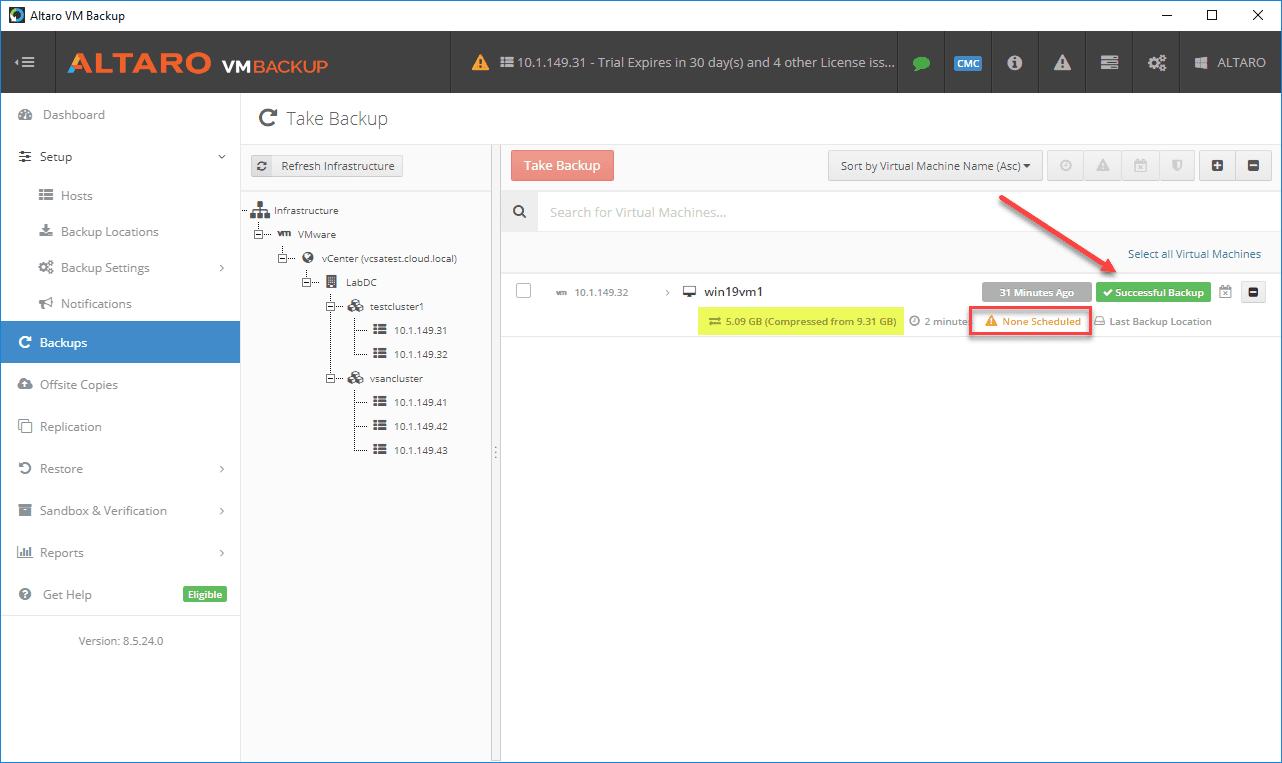Open the CMC cloud management console icon

click(967, 63)
